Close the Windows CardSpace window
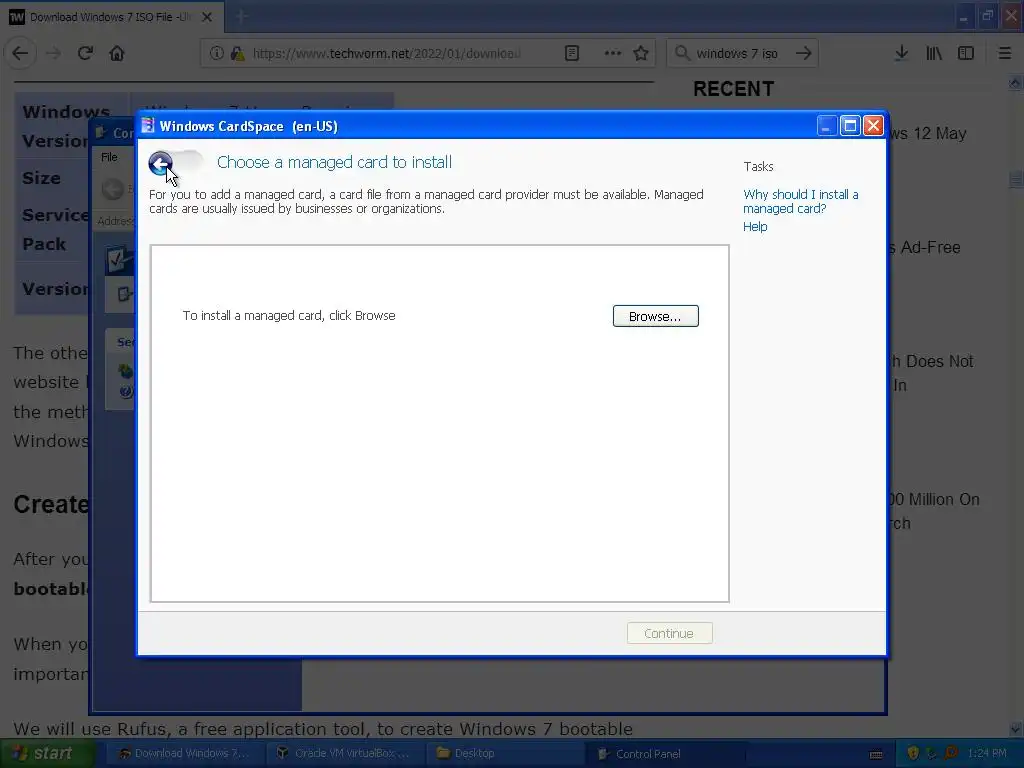This screenshot has height=768, width=1024. pyautogui.click(x=874, y=125)
